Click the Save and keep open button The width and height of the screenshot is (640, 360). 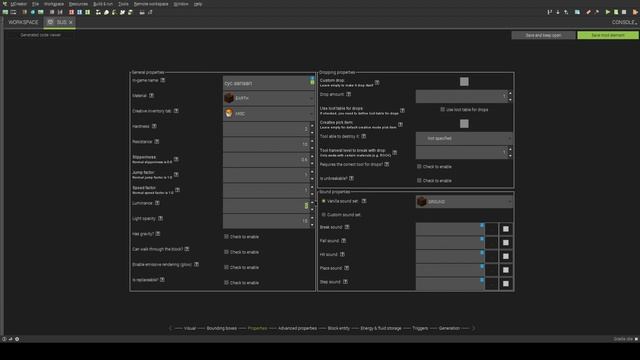(543, 35)
